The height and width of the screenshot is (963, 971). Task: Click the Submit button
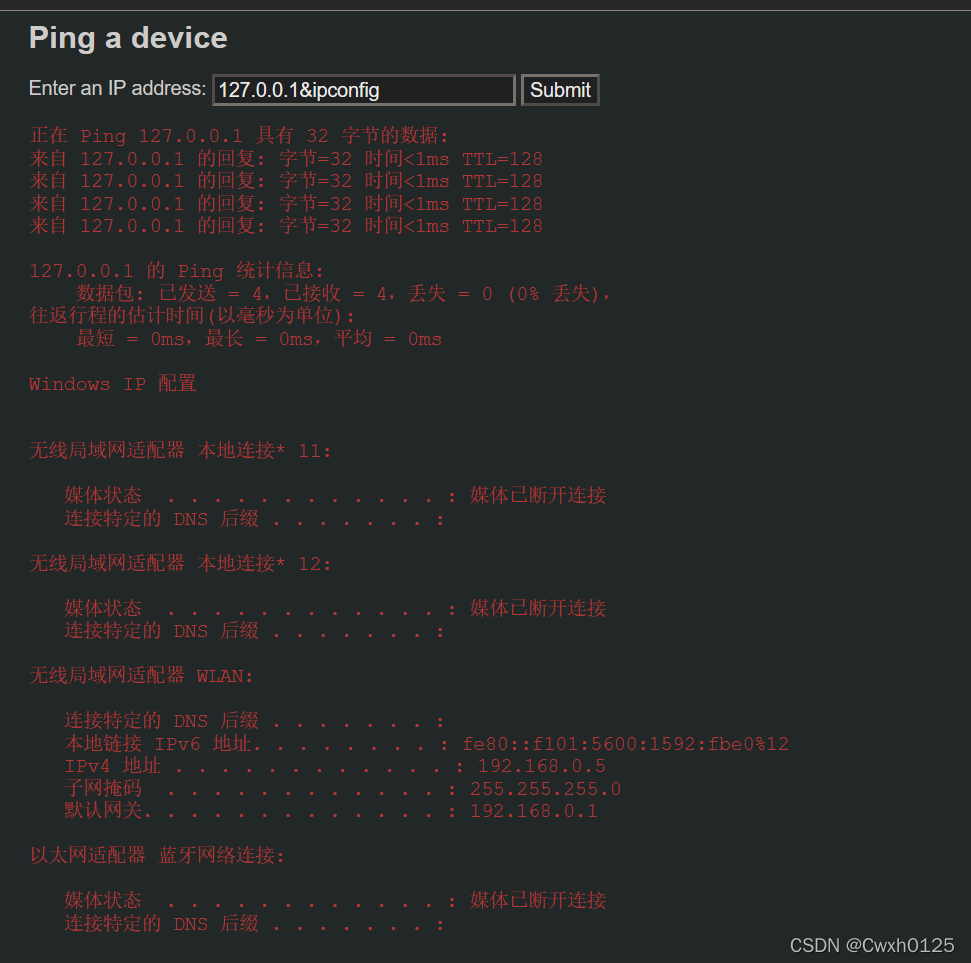[560, 90]
